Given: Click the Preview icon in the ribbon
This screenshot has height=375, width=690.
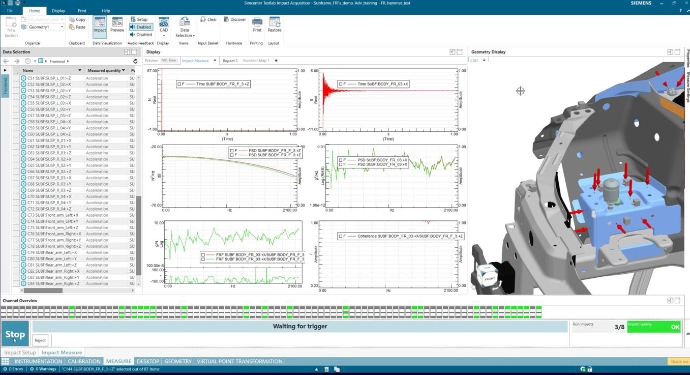Looking at the screenshot, I should click(x=117, y=25).
